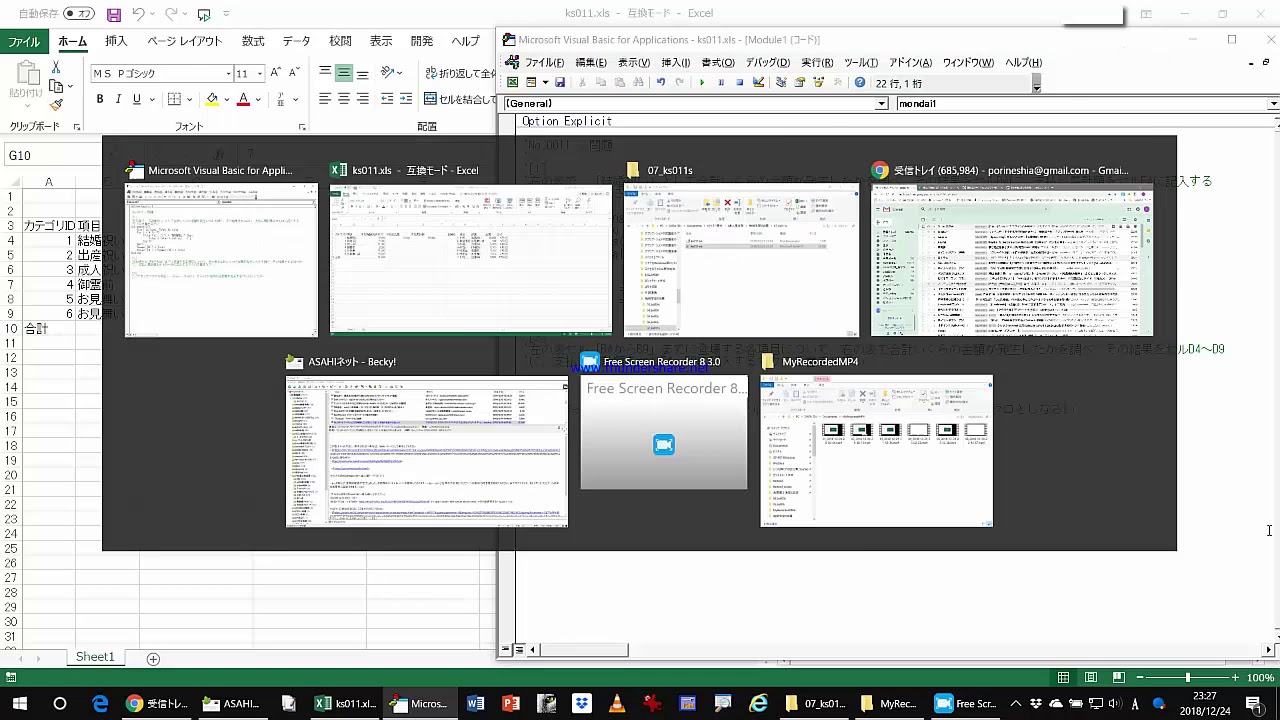The width and height of the screenshot is (1280, 720).
Task: Click the VBA help question mark icon
Action: [859, 83]
